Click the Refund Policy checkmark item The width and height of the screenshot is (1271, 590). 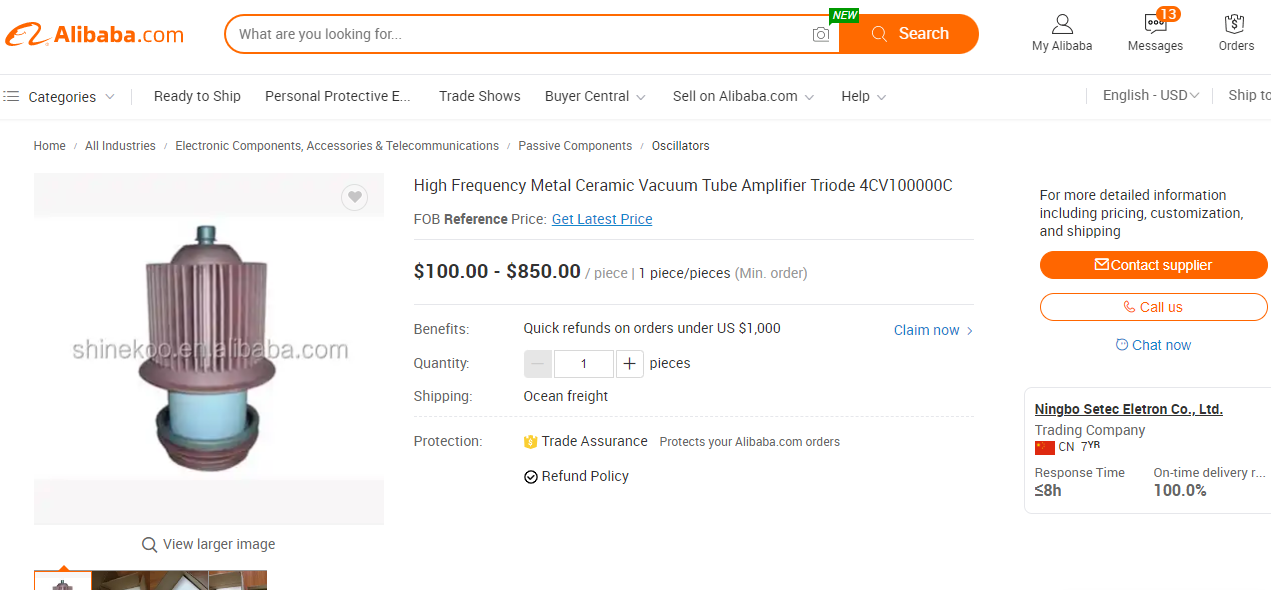531,477
